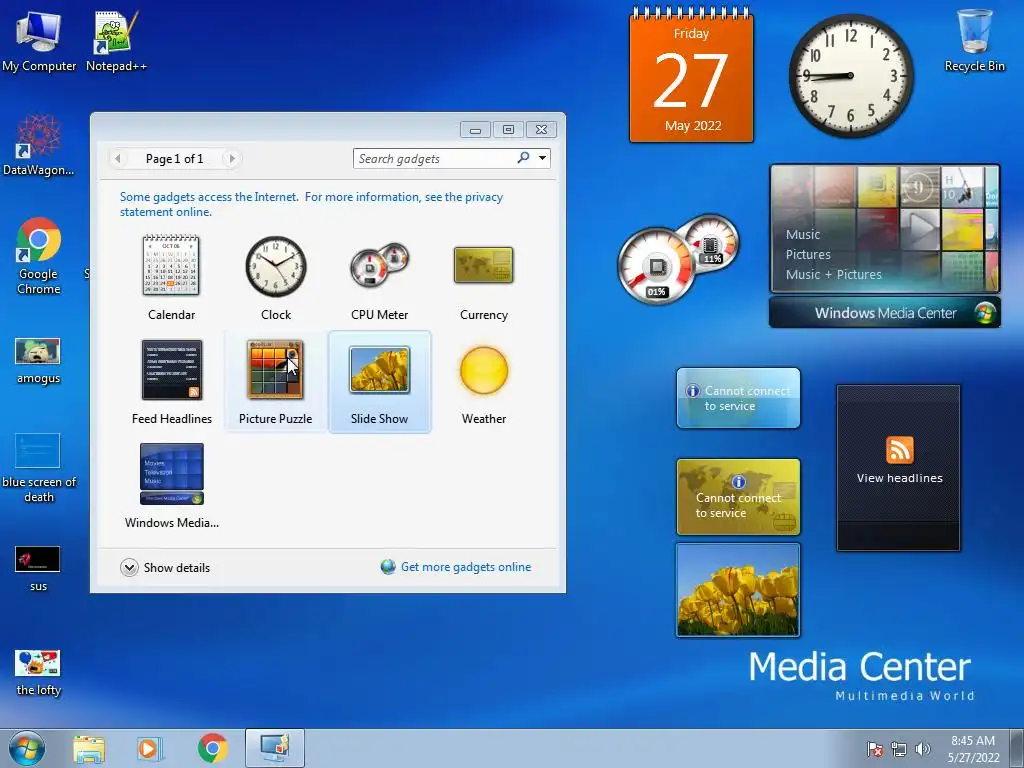Select Music + Pictures in Media Center gadget
The height and width of the screenshot is (768, 1024).
point(833,274)
